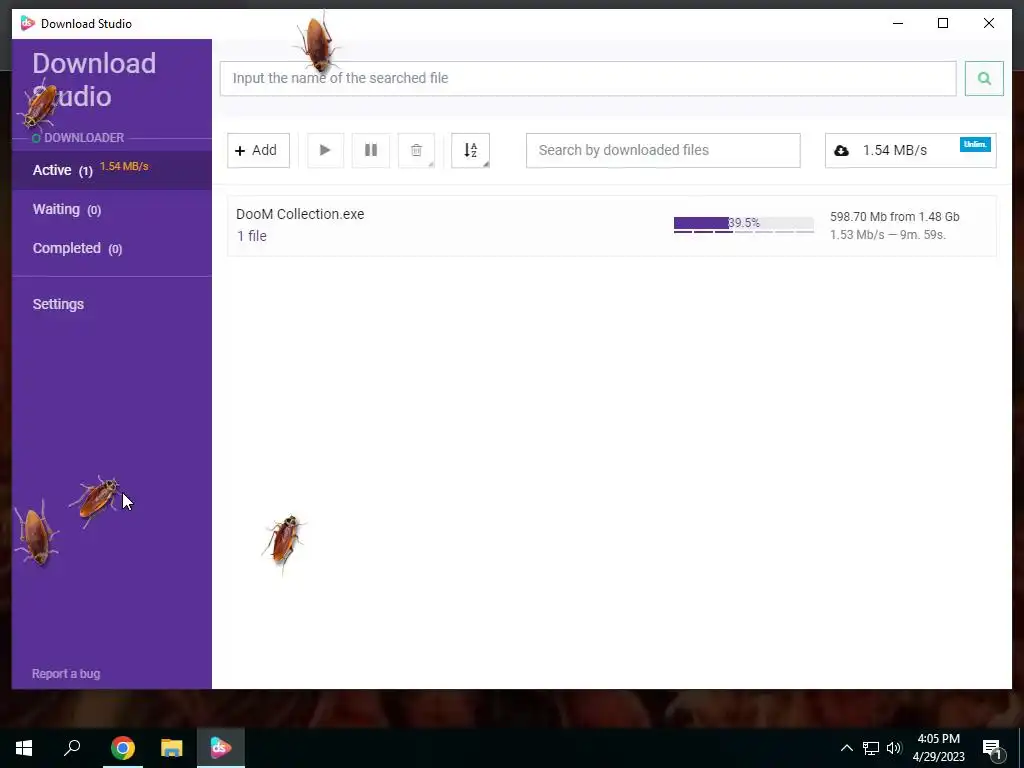The width and height of the screenshot is (1024, 768).
Task: Expand the hidden system tray icons chevron
Action: (846, 748)
